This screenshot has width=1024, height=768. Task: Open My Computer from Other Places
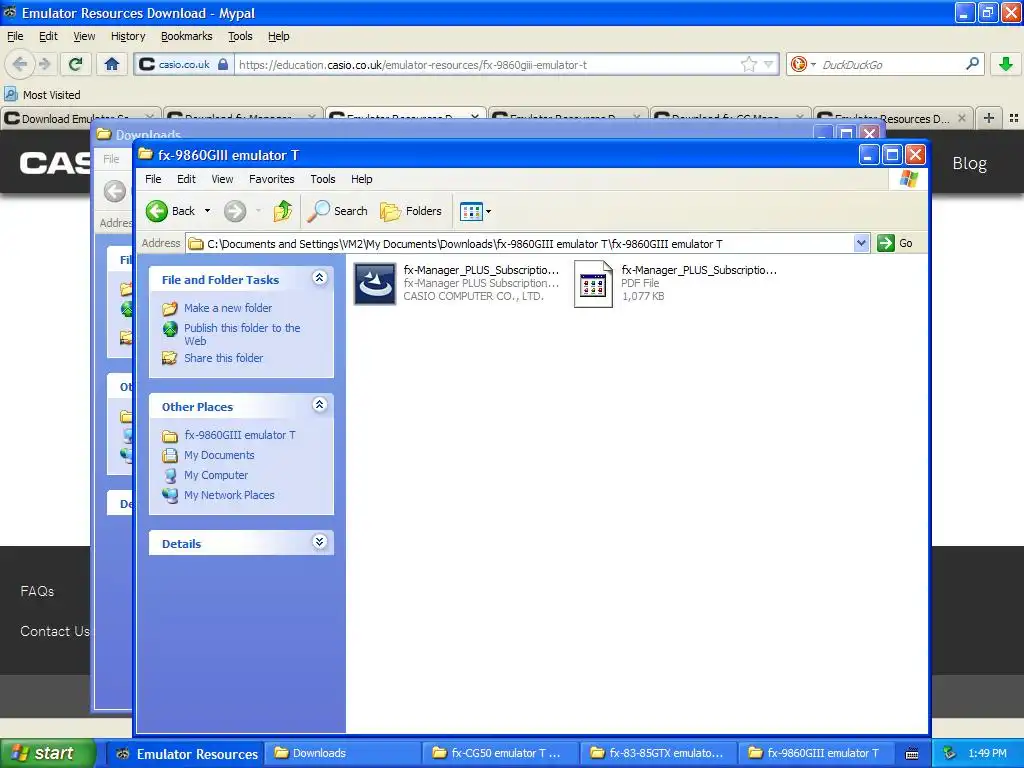pyautogui.click(x=216, y=475)
